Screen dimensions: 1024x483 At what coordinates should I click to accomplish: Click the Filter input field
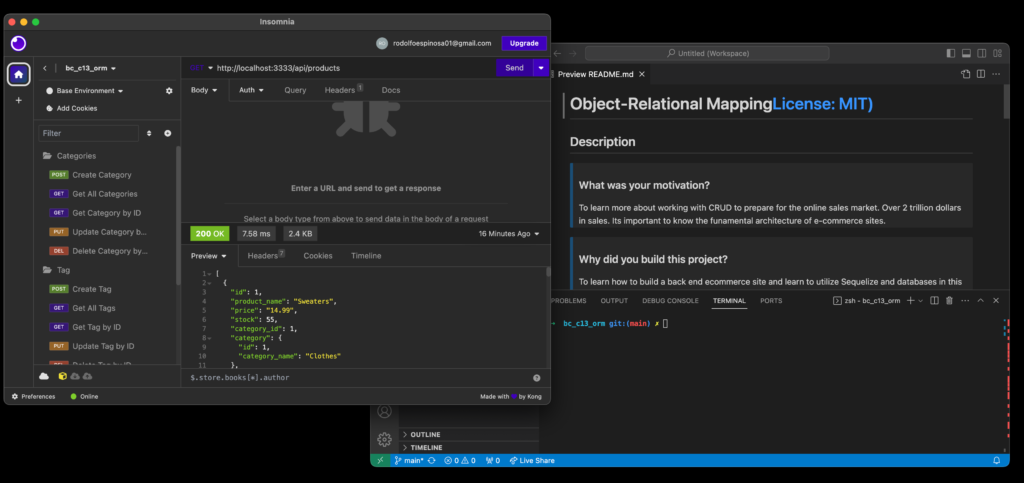(x=88, y=133)
